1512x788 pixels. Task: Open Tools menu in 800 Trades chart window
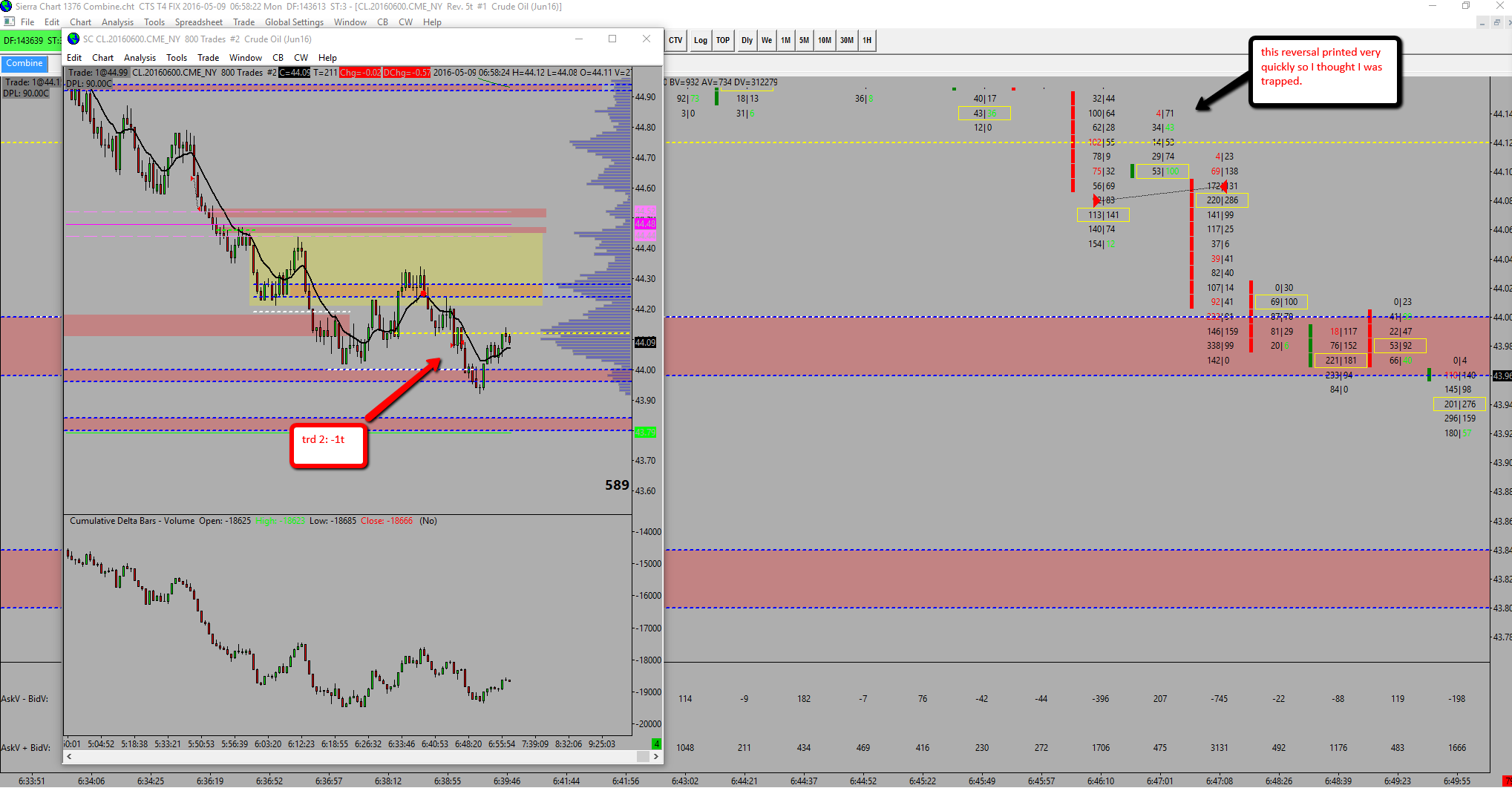pyautogui.click(x=177, y=58)
